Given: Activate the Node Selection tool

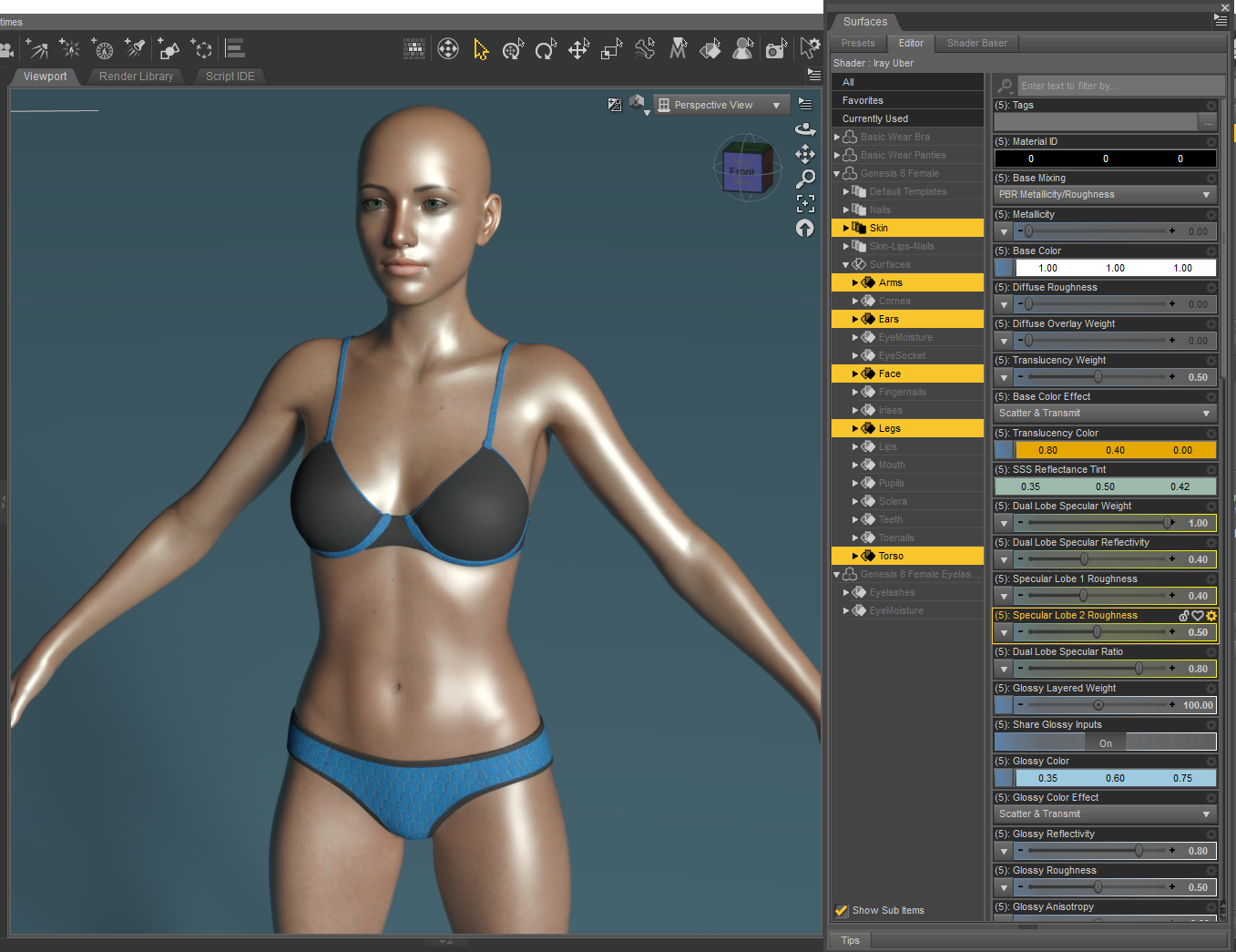Looking at the screenshot, I should (x=481, y=48).
